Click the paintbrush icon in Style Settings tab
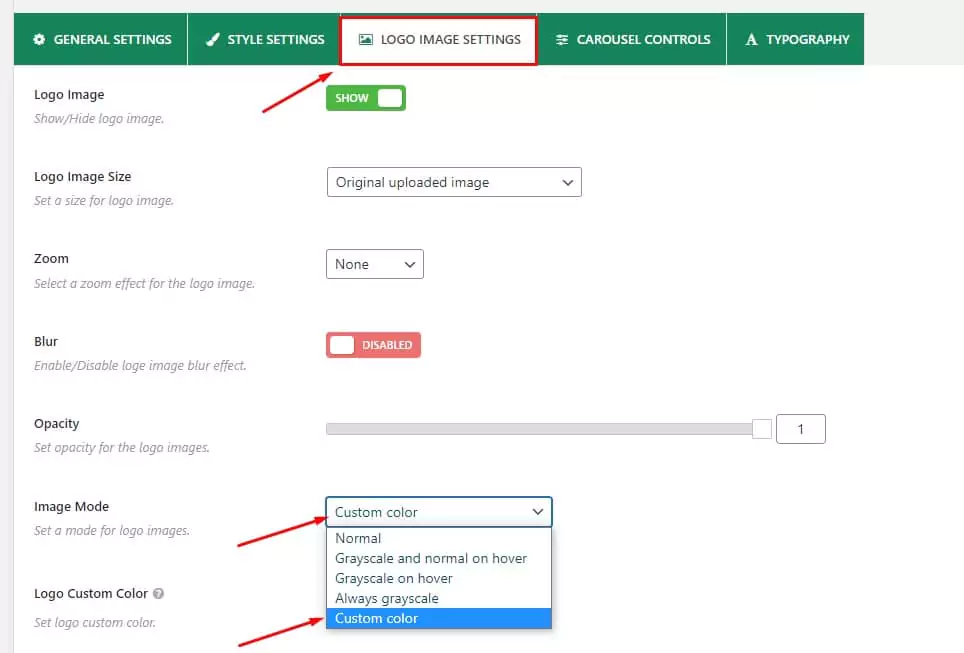Screen dimensions: 964x653 click(212, 40)
